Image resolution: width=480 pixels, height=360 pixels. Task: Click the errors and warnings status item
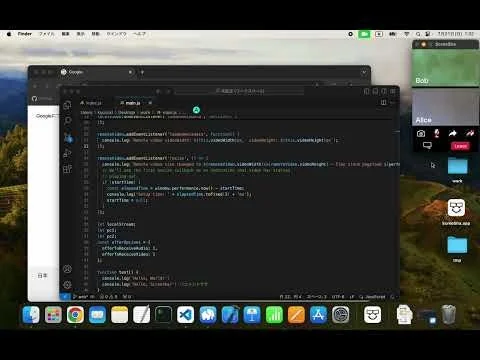pos(109,296)
